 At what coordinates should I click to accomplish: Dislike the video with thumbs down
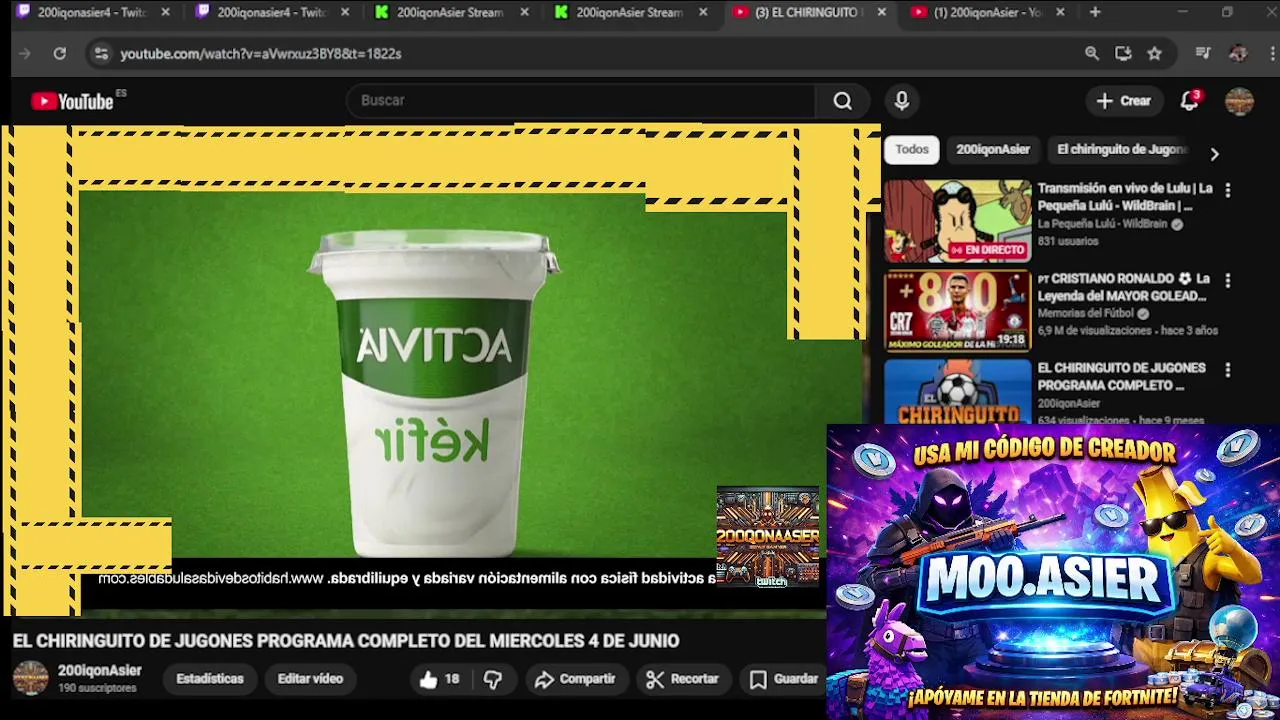[492, 679]
